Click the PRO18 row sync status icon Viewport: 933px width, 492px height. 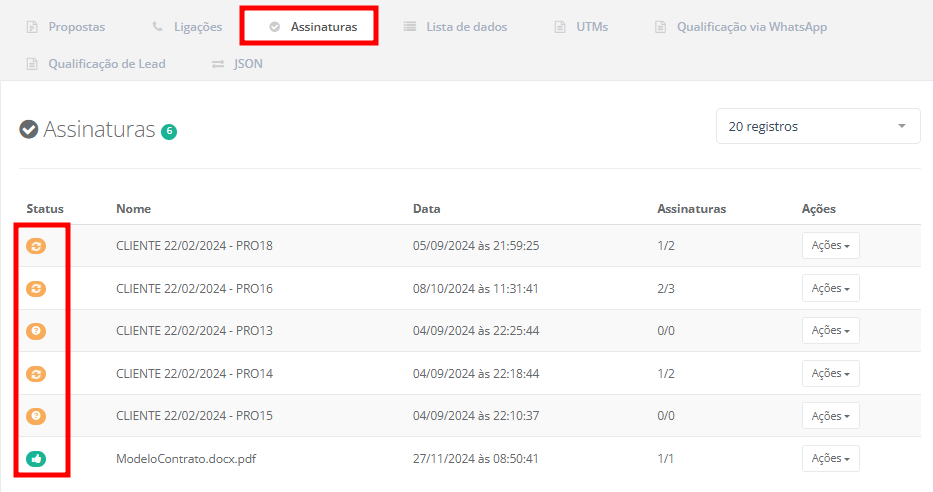(36, 246)
